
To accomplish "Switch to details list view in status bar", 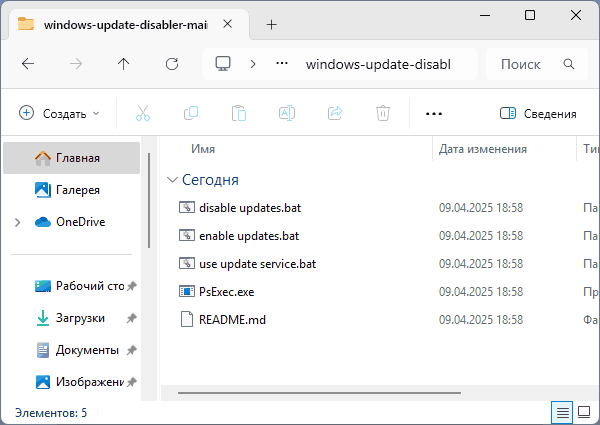I will point(562,412).
